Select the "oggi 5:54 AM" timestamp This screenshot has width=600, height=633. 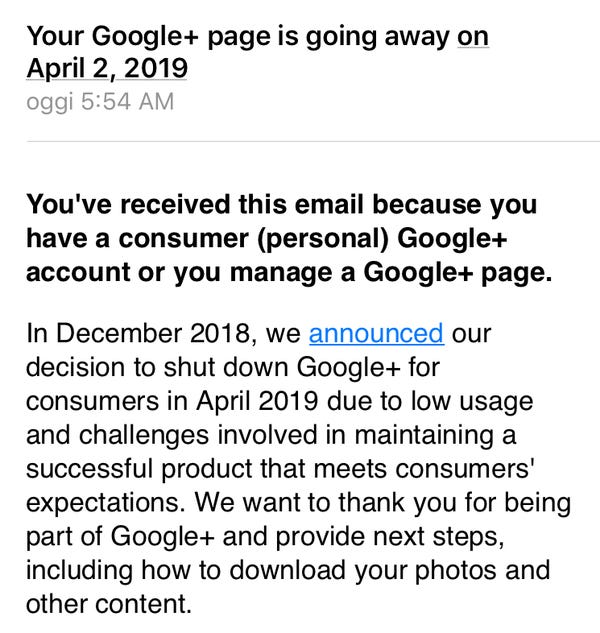(100, 101)
